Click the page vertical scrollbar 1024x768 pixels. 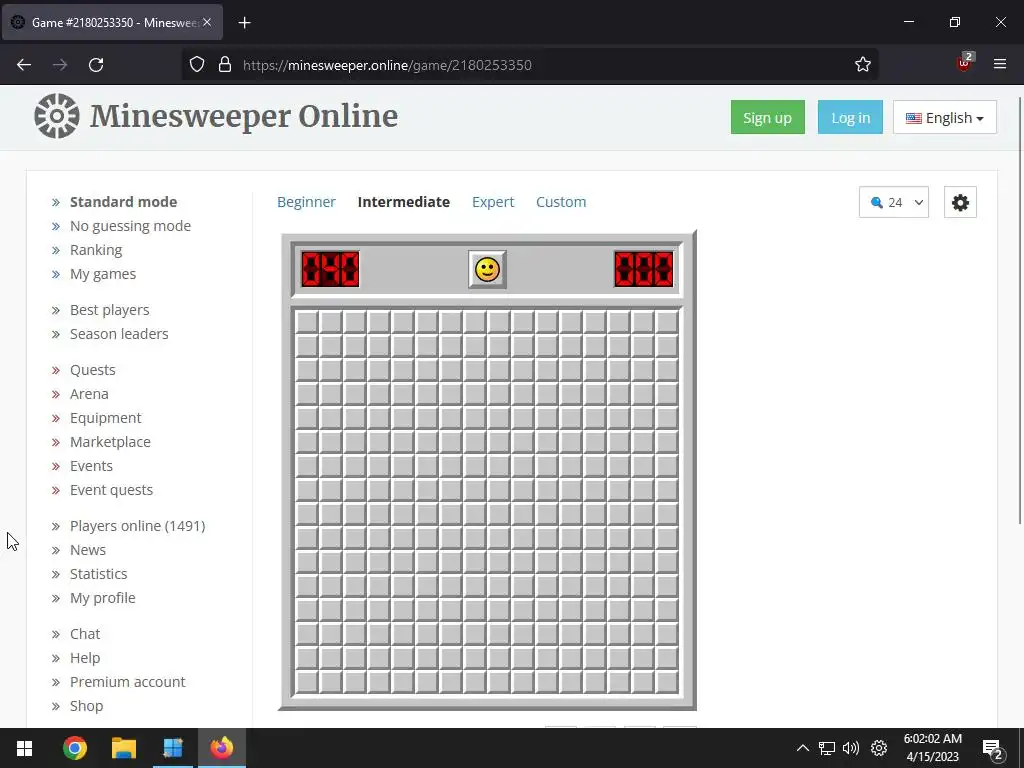point(1020,310)
